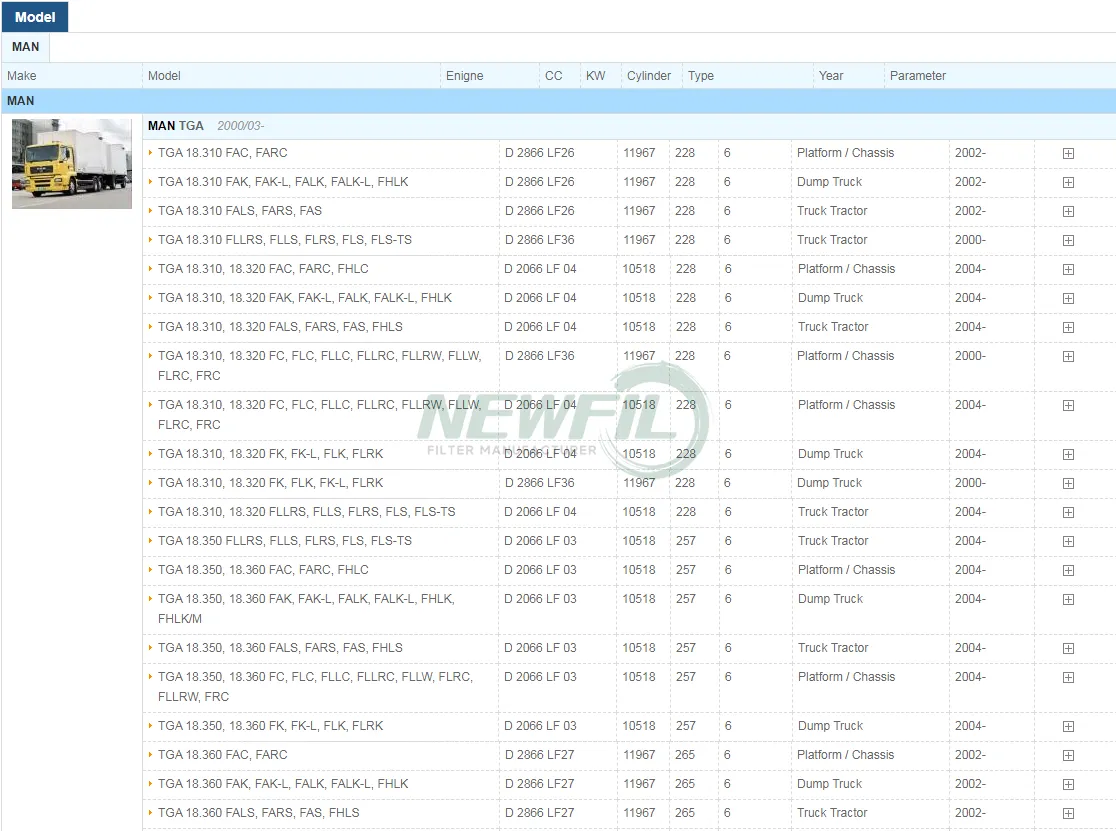Image resolution: width=1116 pixels, height=831 pixels.
Task: Click plus icon for TGA 18.350, 18.360 FK row
Action: (x=1068, y=727)
